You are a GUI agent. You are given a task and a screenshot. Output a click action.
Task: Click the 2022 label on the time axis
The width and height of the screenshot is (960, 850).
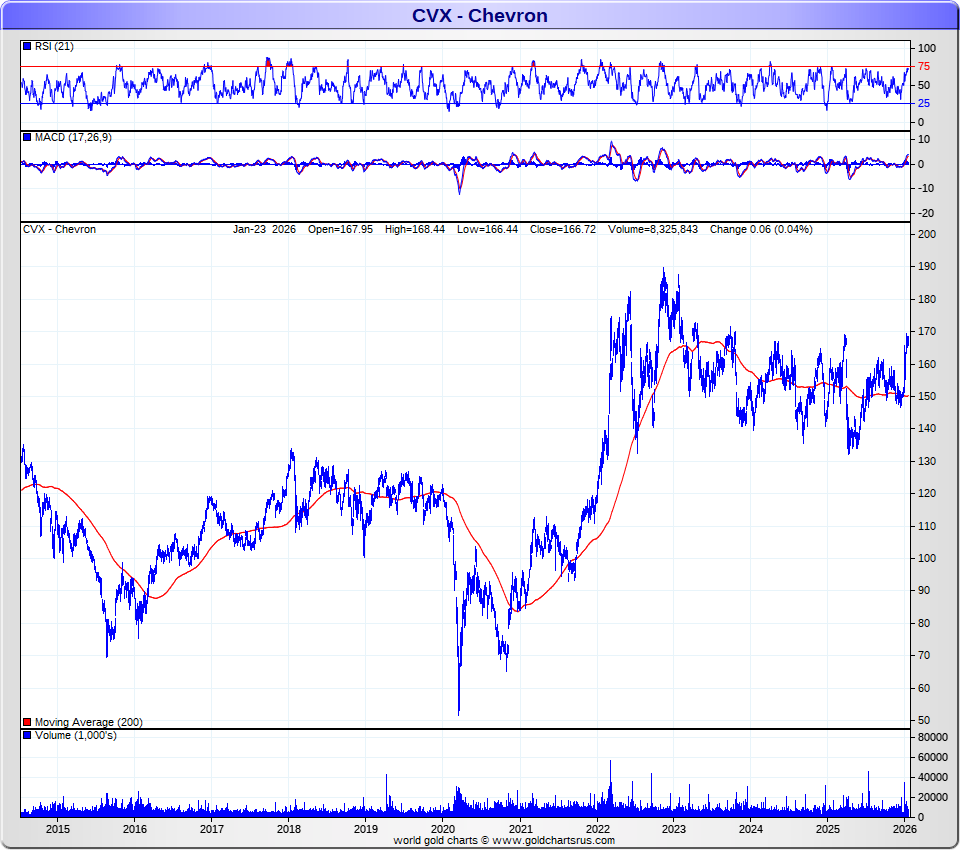coord(597,829)
